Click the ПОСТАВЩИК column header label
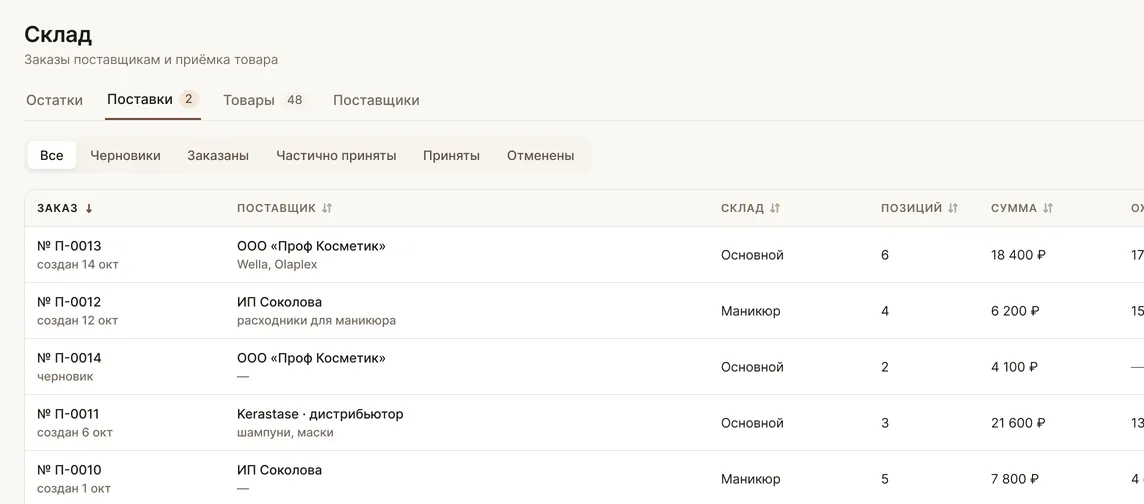The height and width of the screenshot is (504, 1144). pyautogui.click(x=277, y=209)
